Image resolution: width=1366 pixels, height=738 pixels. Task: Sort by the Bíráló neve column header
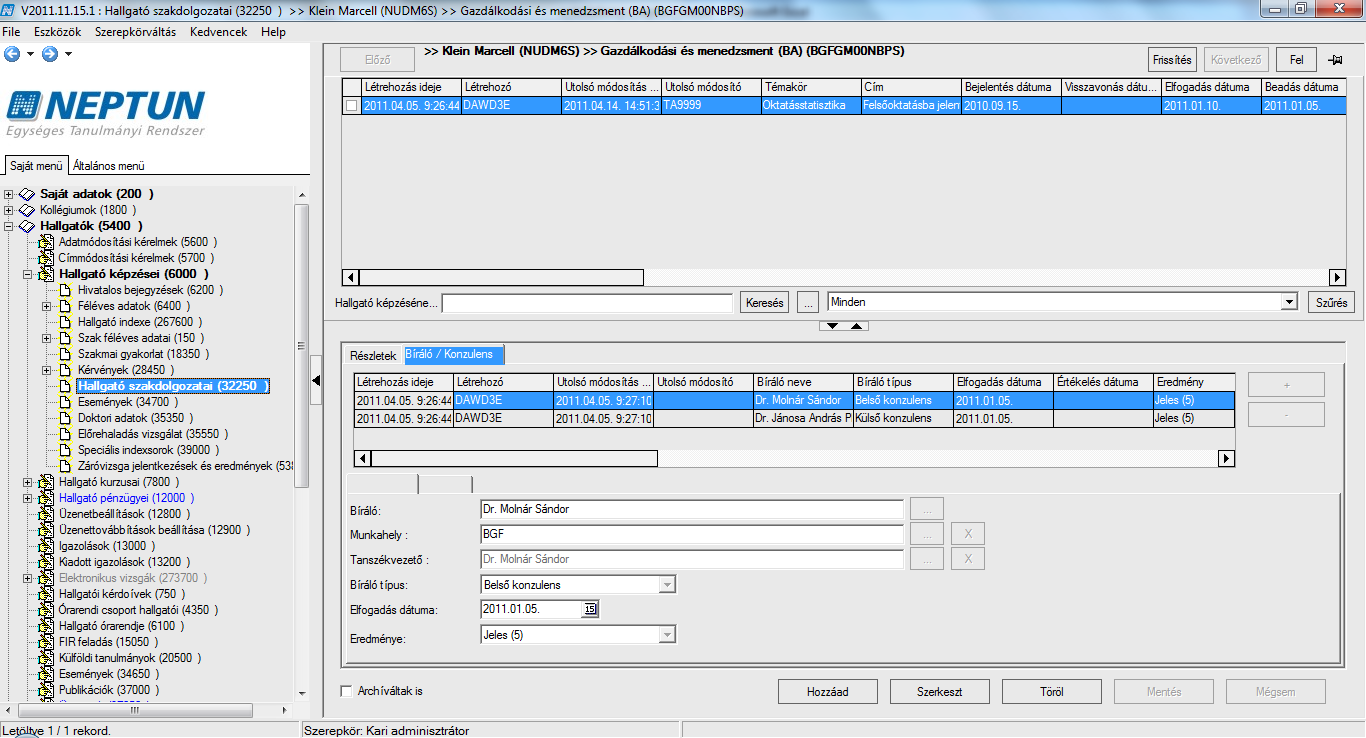803,382
